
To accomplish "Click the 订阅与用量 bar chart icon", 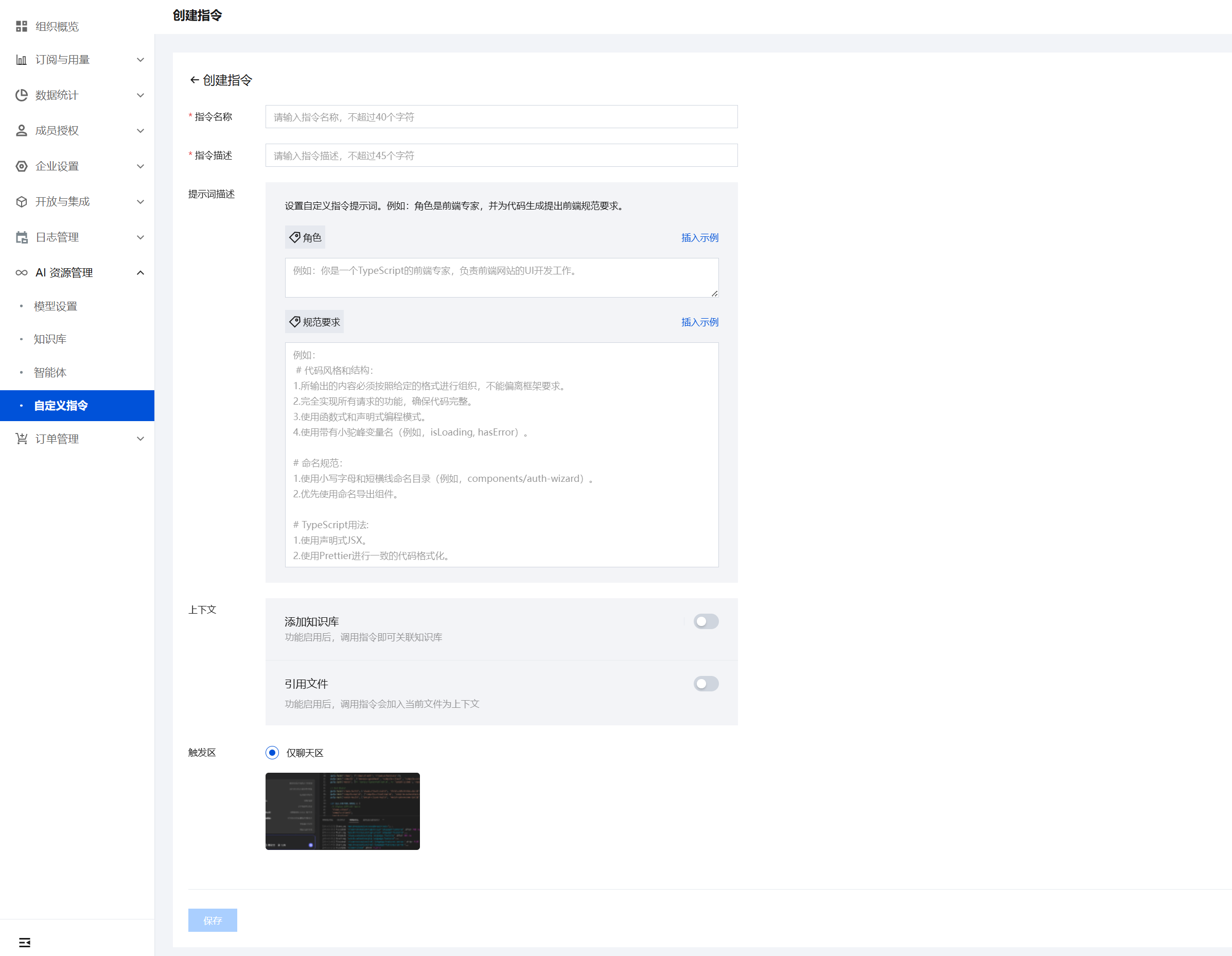I will pyautogui.click(x=22, y=60).
